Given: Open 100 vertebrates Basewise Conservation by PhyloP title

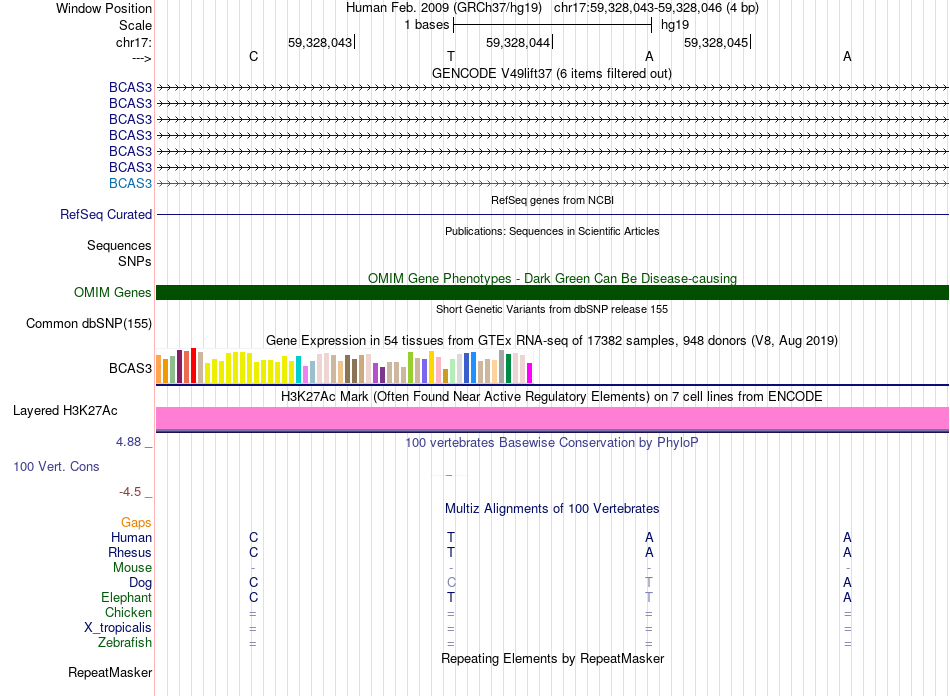Looking at the screenshot, I should click(552, 443).
